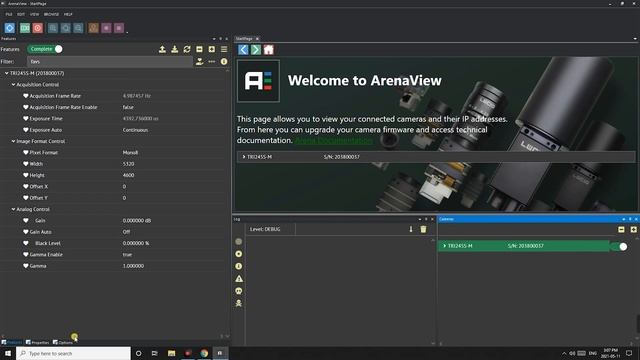Screen dimensions: 640x360
Task: Open the Arena Documentation link
Action: coord(333,140)
